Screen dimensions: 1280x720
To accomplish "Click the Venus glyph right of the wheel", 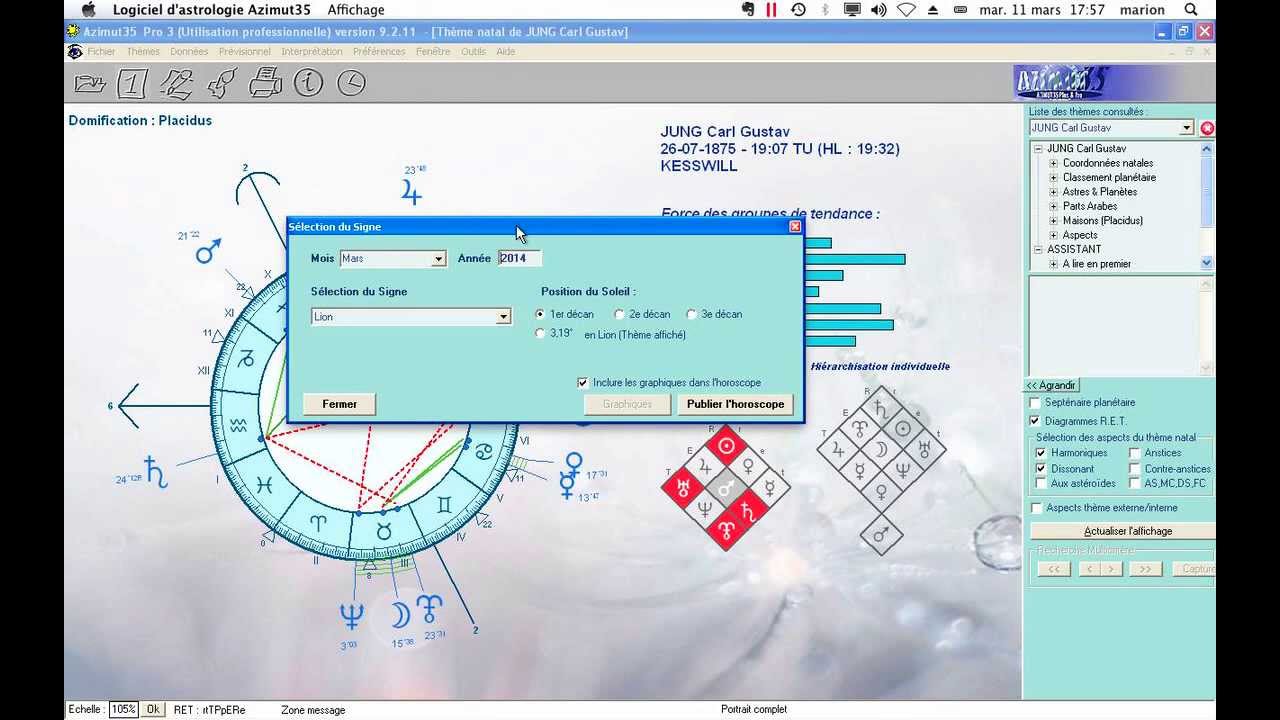I will coord(573,462).
